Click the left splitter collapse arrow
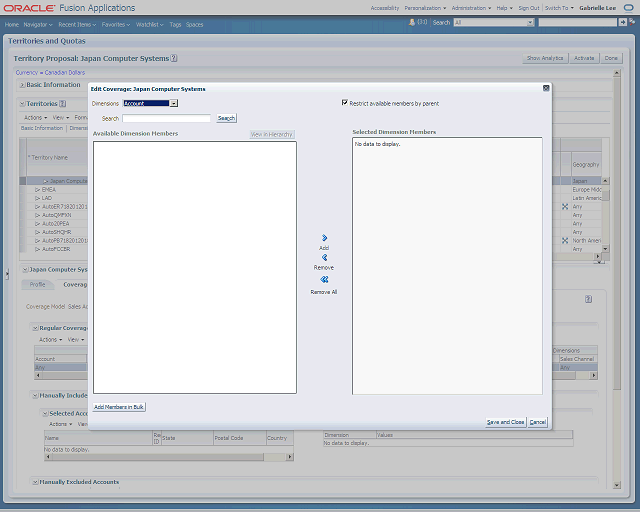The width and height of the screenshot is (640, 512). [7, 274]
